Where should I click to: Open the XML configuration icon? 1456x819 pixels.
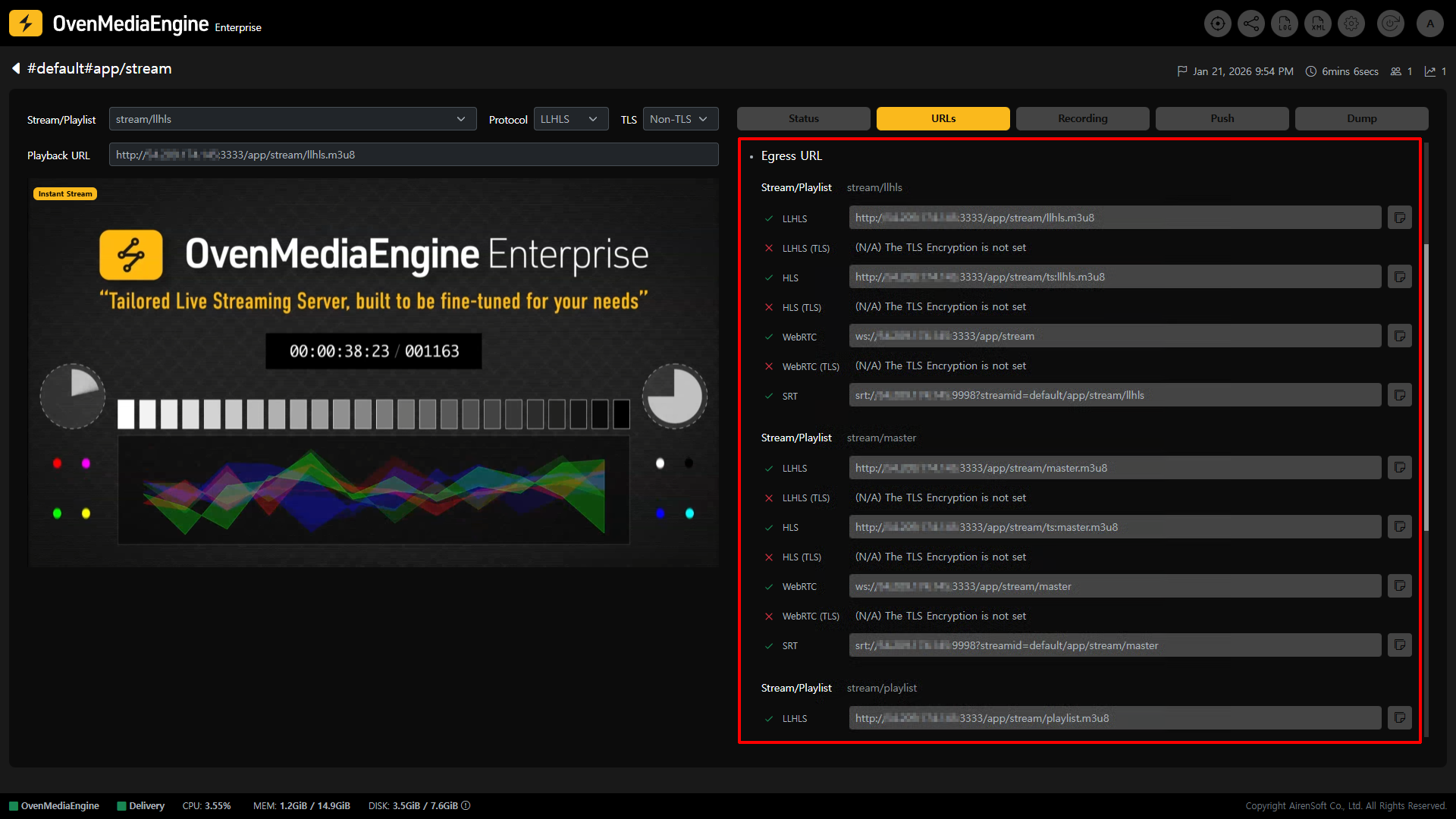(x=1318, y=24)
